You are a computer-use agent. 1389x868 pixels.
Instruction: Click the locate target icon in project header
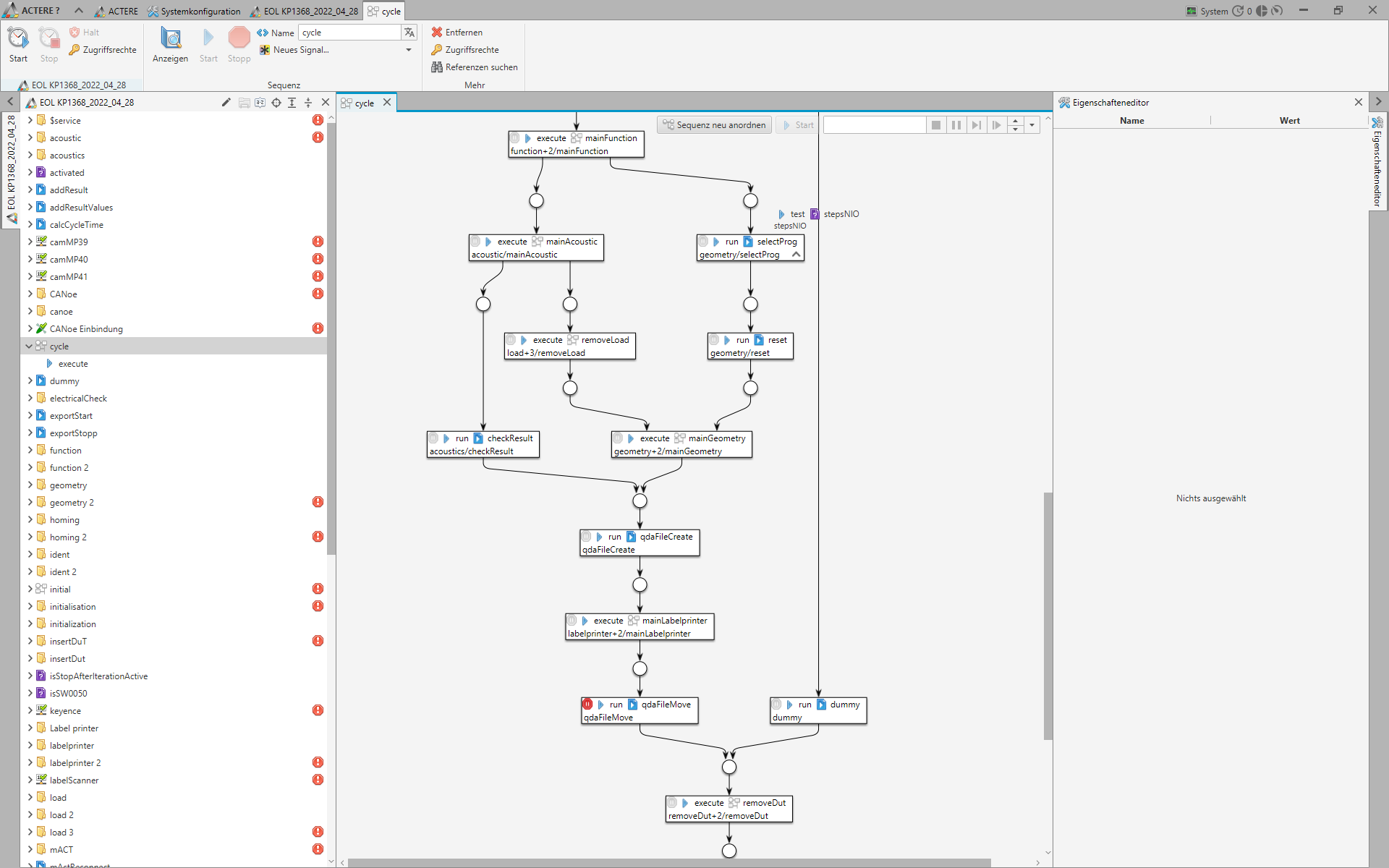coord(276,103)
